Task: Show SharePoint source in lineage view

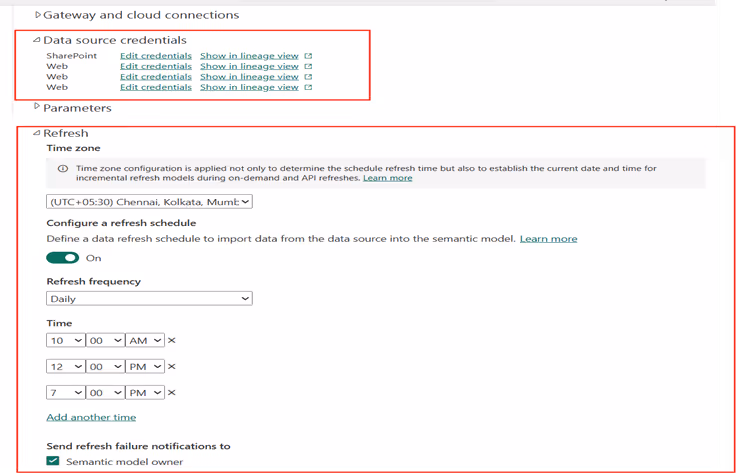Action: coord(249,56)
